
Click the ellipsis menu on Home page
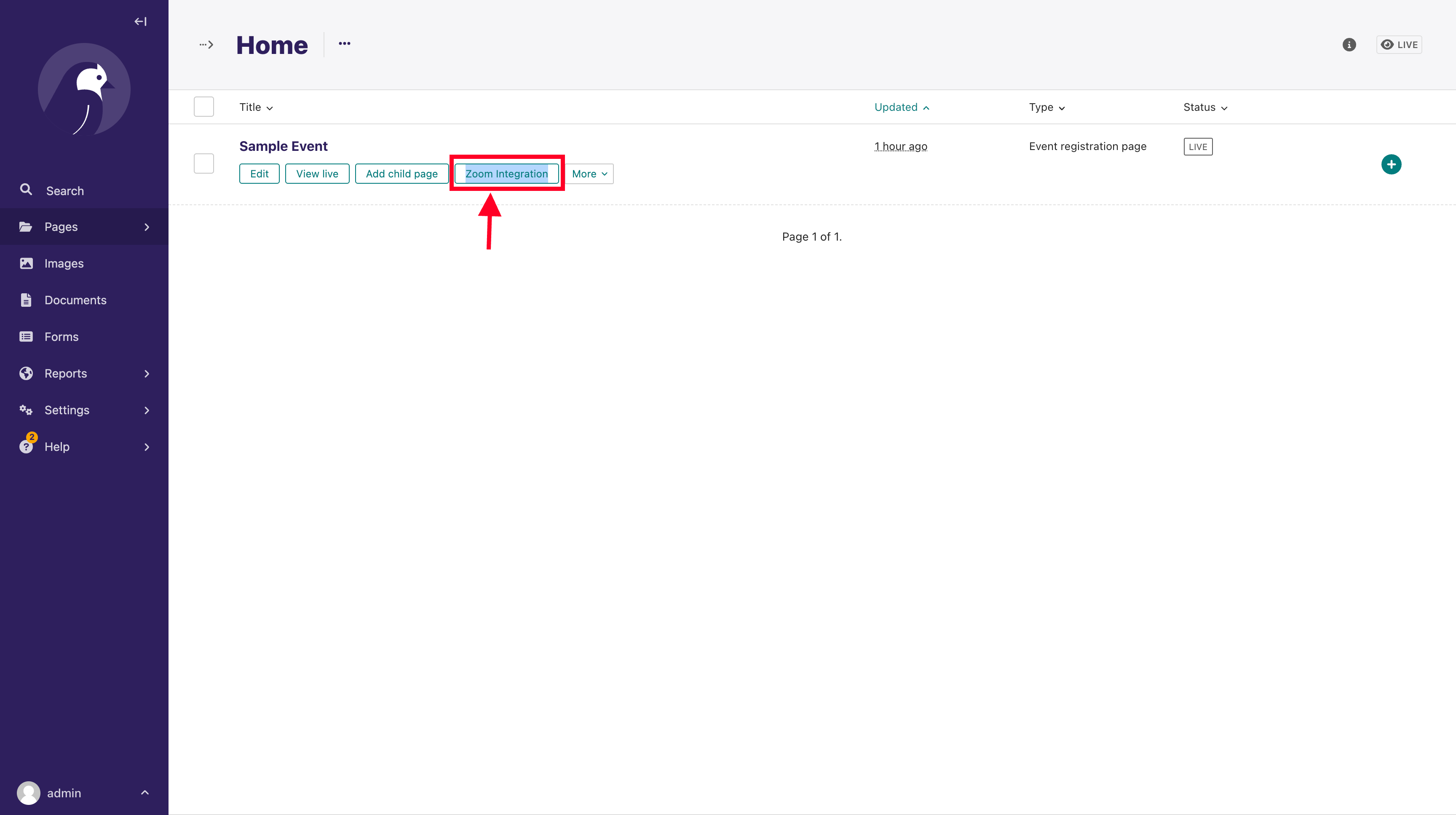(x=345, y=44)
